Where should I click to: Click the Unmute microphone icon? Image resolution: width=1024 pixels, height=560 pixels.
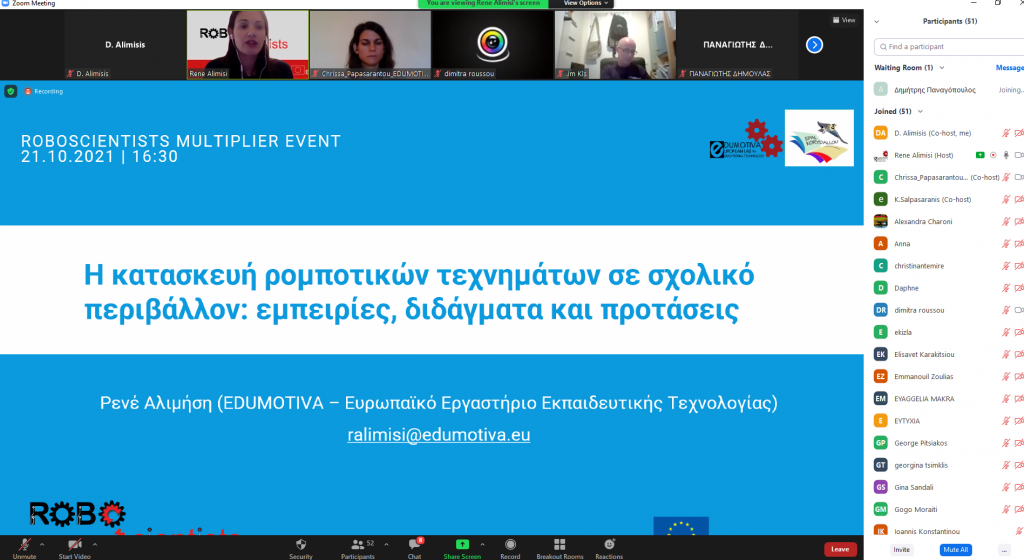[25, 544]
